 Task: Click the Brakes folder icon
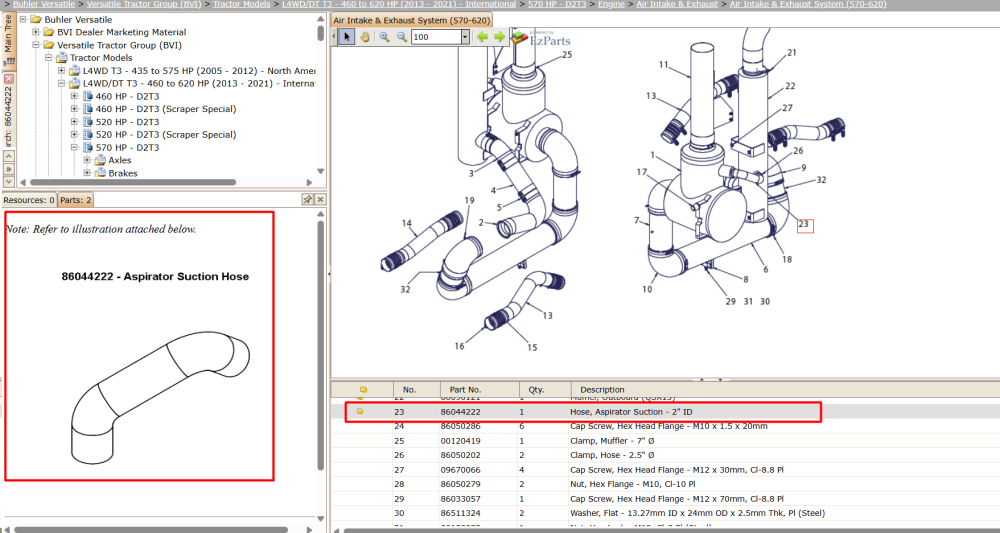(100, 173)
